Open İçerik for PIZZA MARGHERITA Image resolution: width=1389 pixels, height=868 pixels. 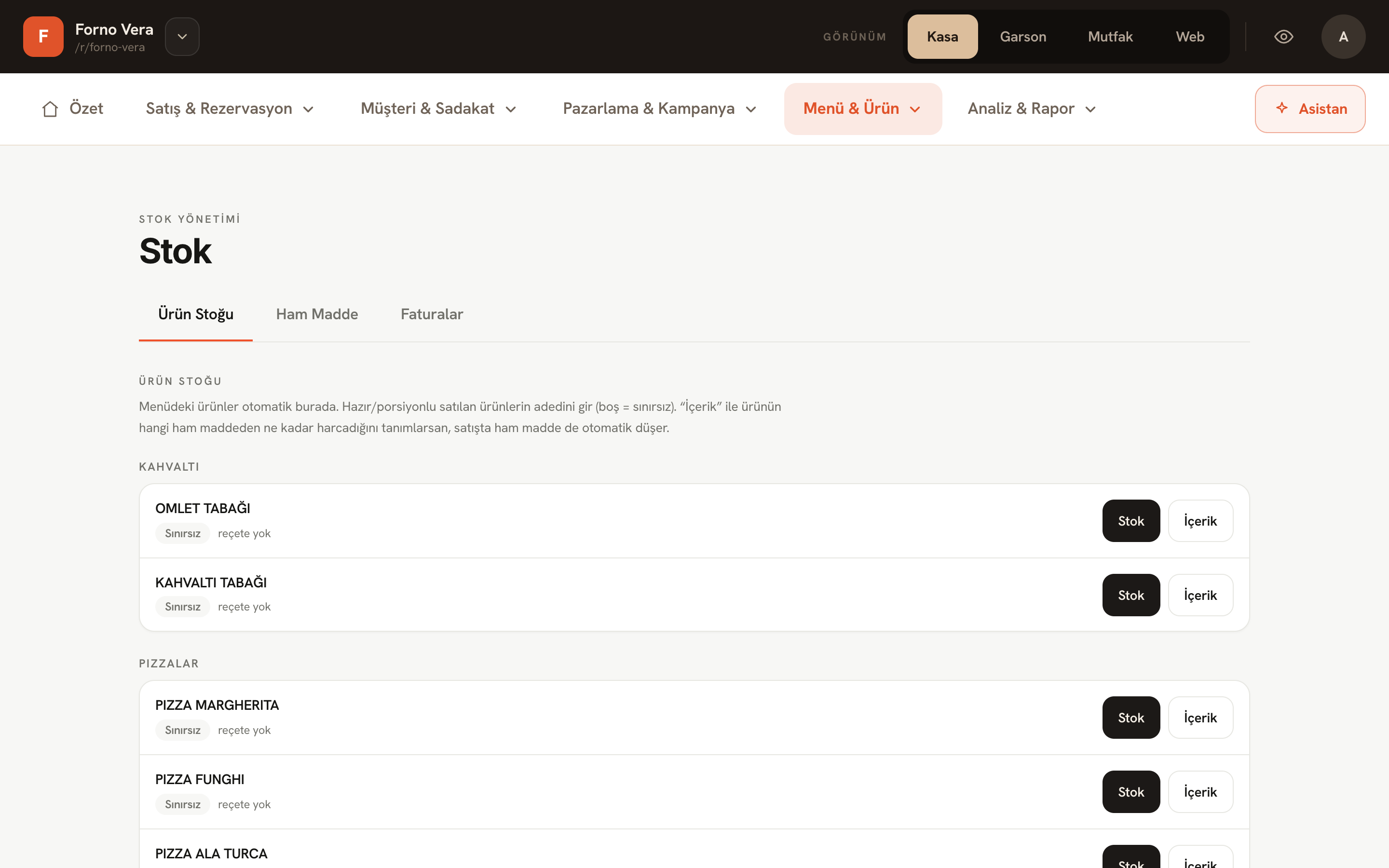[x=1200, y=718]
